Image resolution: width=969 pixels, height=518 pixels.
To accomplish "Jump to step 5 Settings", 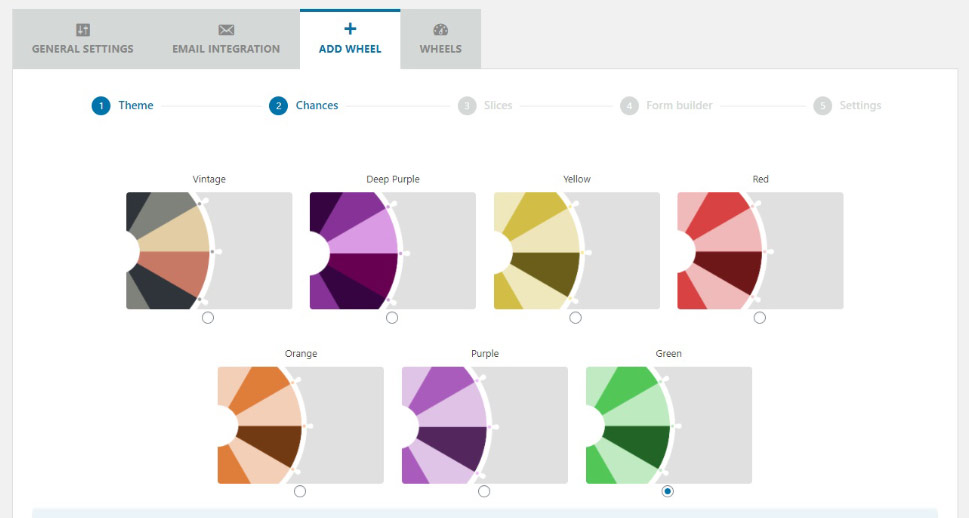I will coord(847,106).
